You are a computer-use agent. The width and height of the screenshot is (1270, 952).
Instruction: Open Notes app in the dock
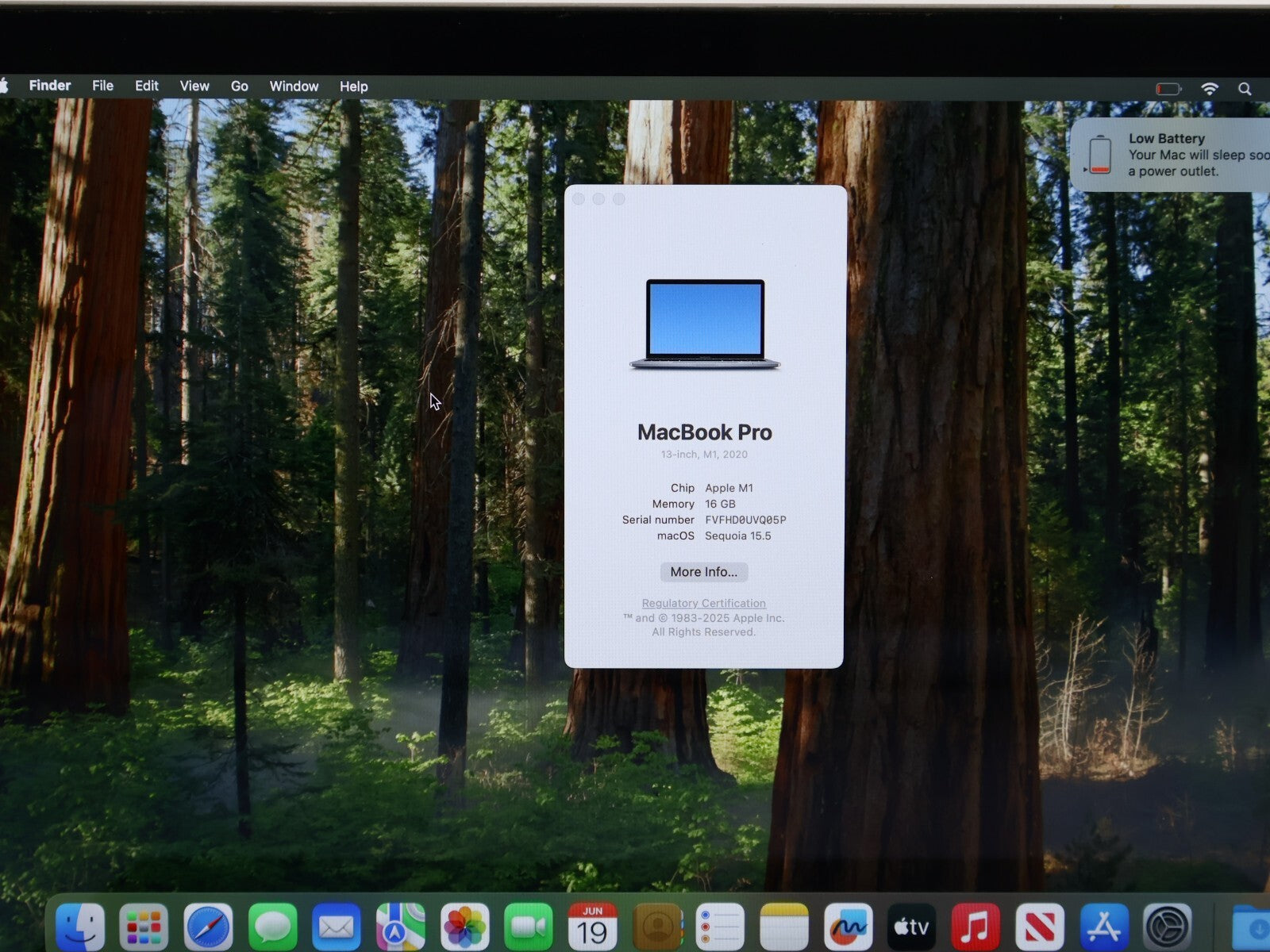point(784,927)
